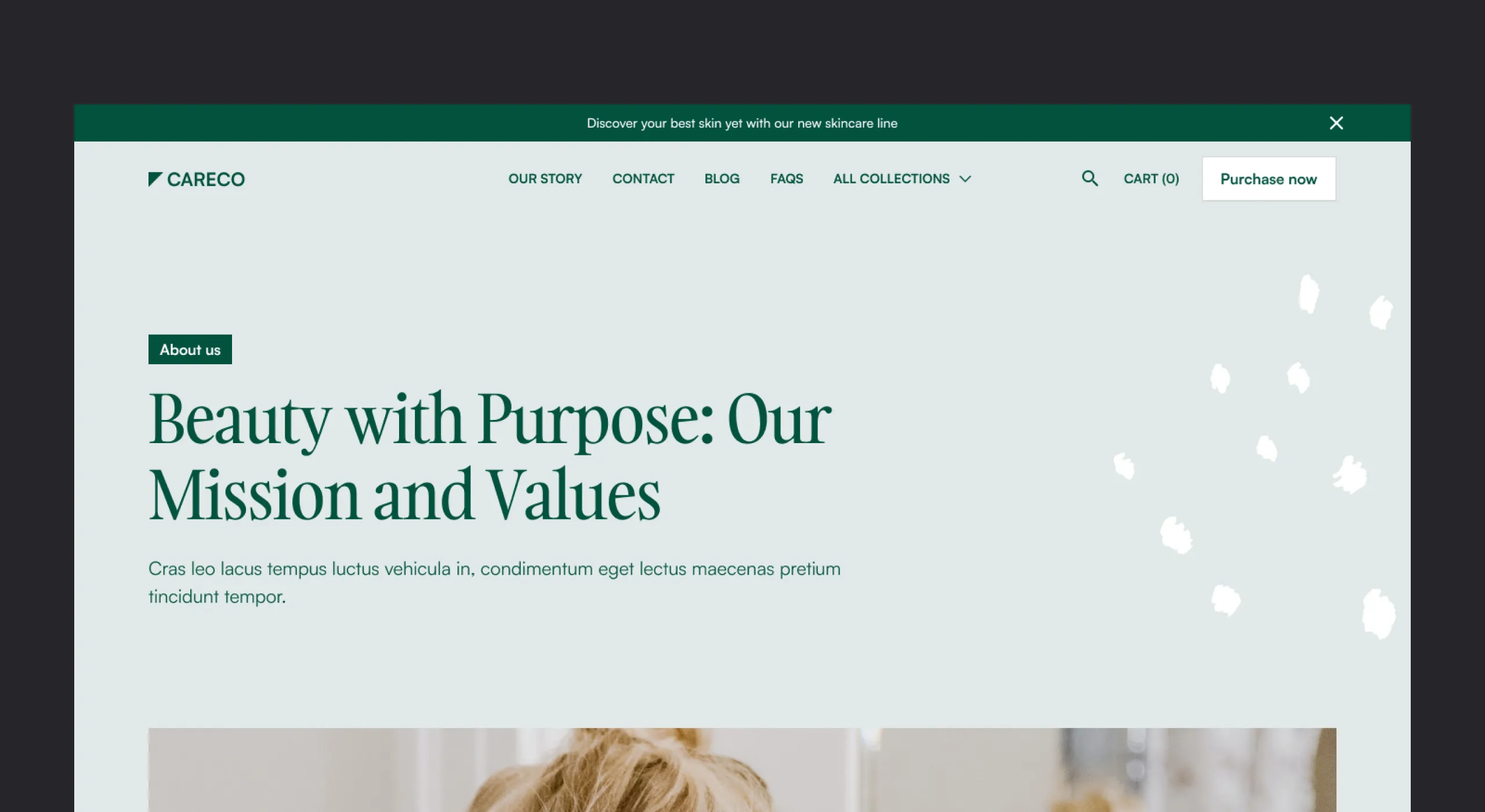Open the search magnifier icon
Screen dimensions: 1485x812
pos(1090,179)
